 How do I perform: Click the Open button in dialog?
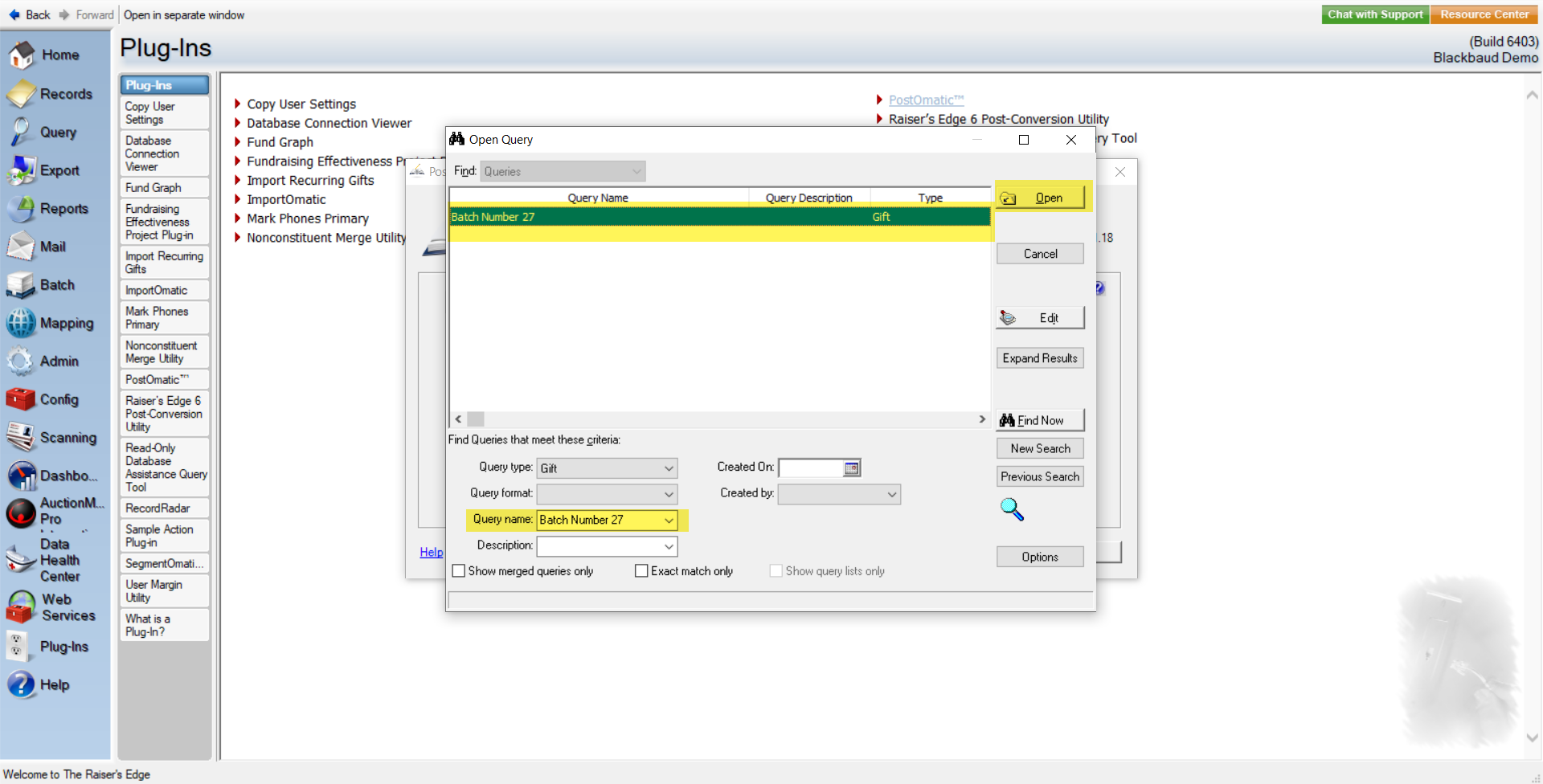coord(1040,198)
